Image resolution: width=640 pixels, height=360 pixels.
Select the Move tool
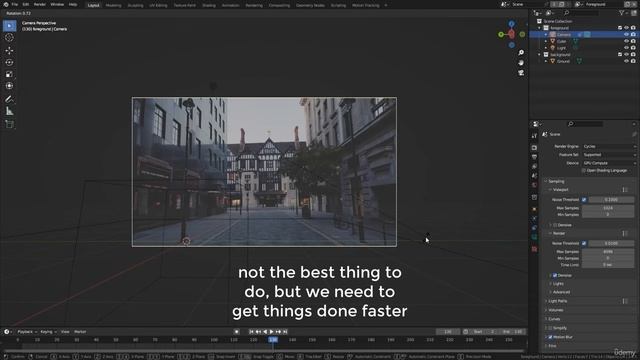pos(9,51)
